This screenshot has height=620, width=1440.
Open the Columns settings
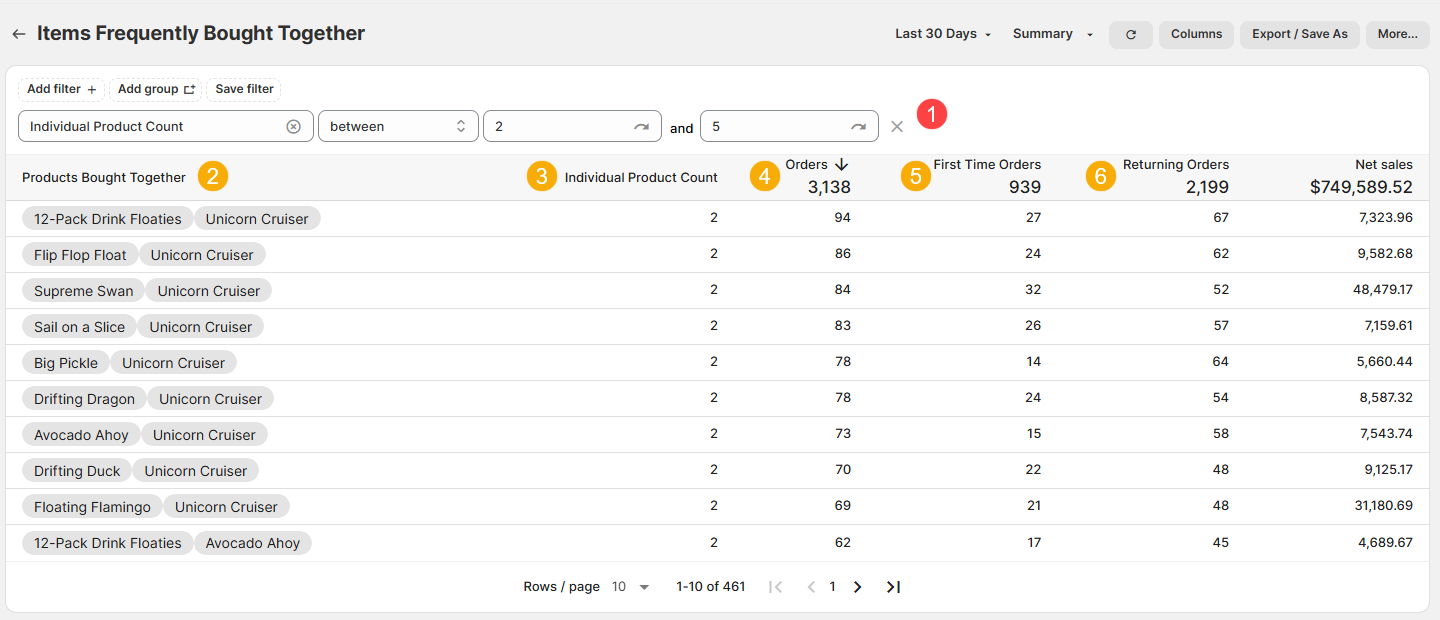coord(1196,34)
